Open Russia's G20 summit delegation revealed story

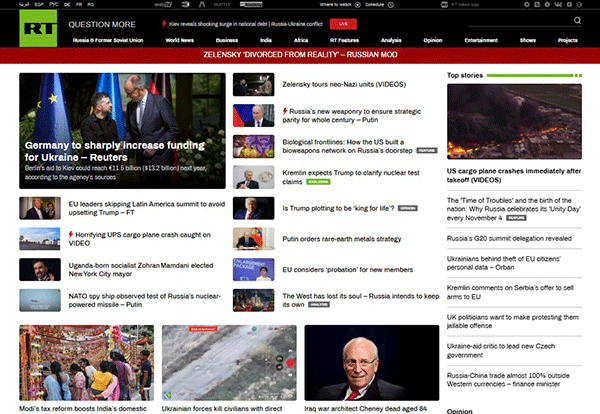(509, 239)
